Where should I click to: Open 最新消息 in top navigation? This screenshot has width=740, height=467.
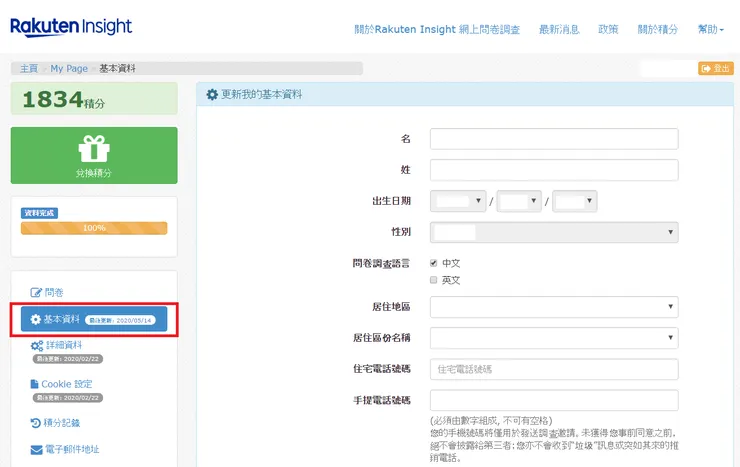pyautogui.click(x=559, y=29)
